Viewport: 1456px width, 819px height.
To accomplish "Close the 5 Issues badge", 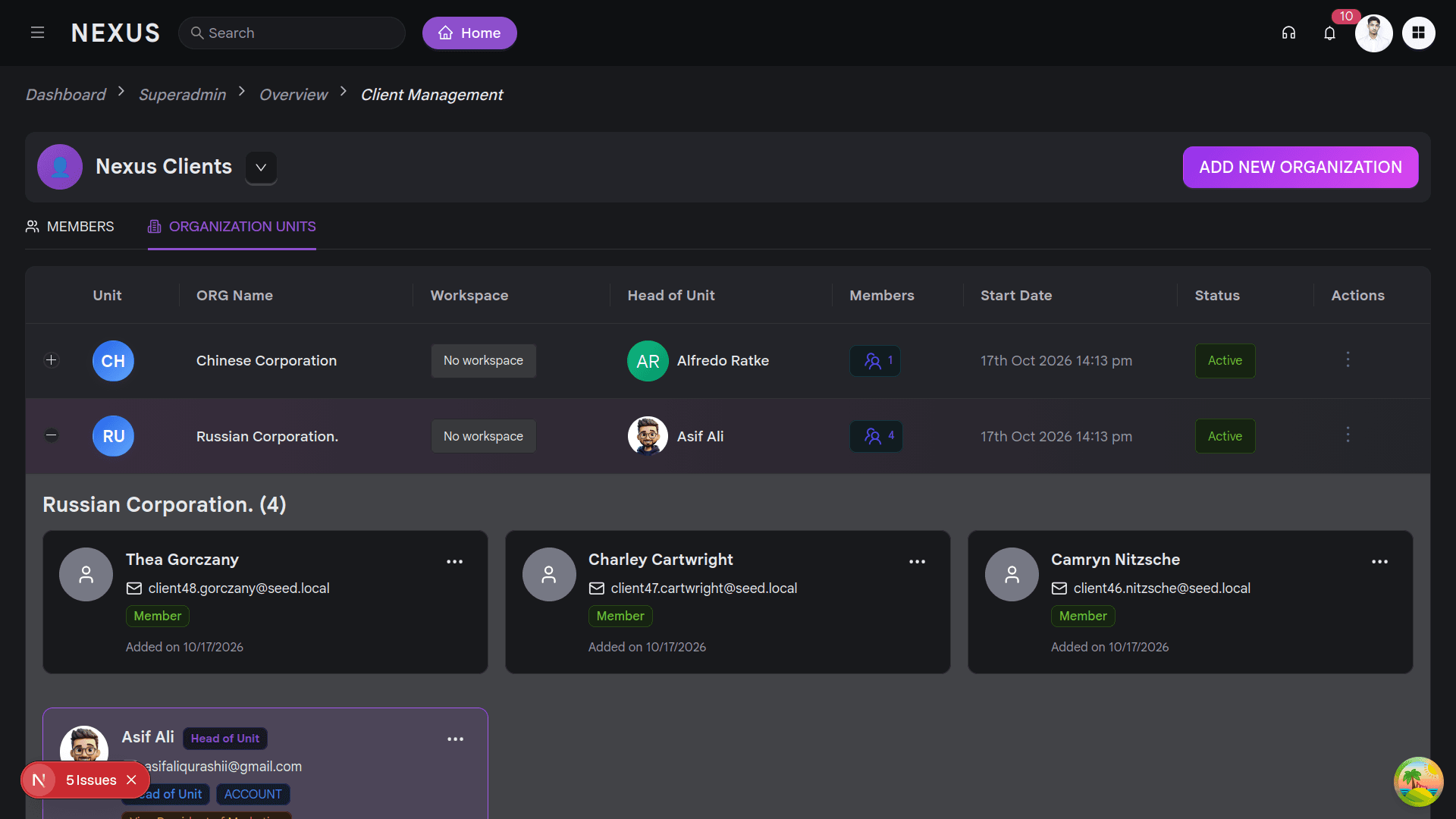I will (131, 780).
